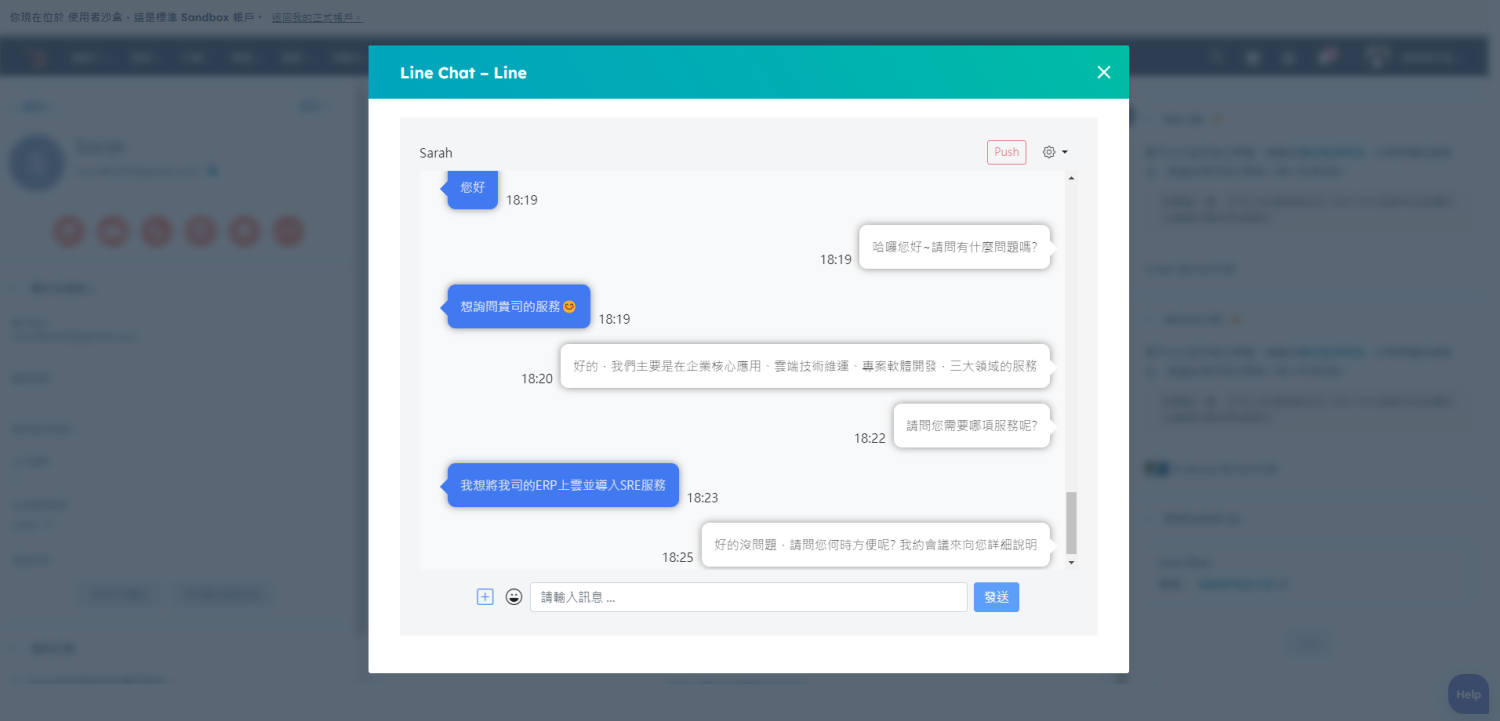
Task: Follow the 返回我的正式帳戶 link at top
Action: pos(317,17)
